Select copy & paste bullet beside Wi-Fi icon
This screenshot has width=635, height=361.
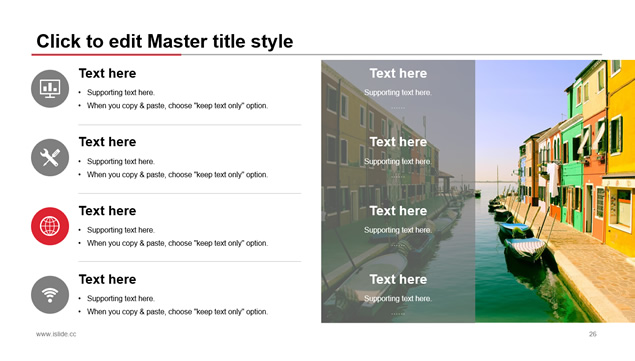177,312
